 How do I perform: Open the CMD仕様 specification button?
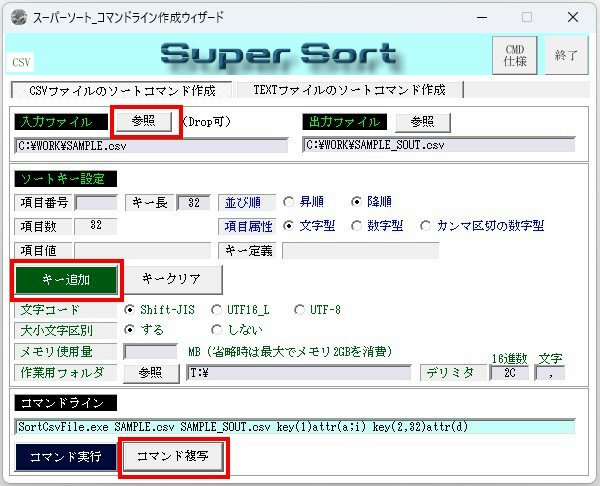pos(515,55)
